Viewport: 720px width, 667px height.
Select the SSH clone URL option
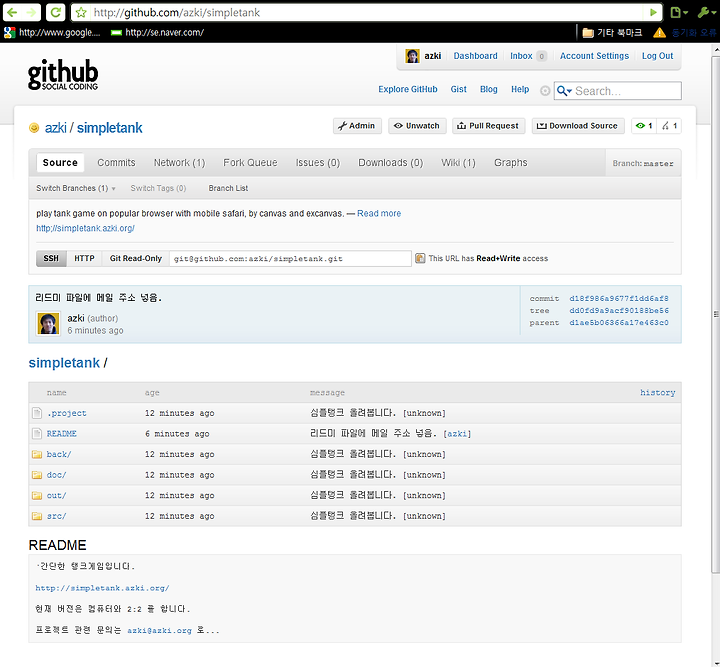point(51,258)
